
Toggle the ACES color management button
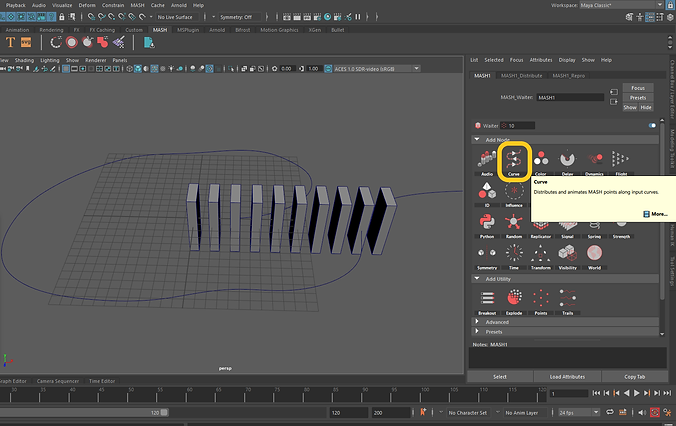(328, 69)
